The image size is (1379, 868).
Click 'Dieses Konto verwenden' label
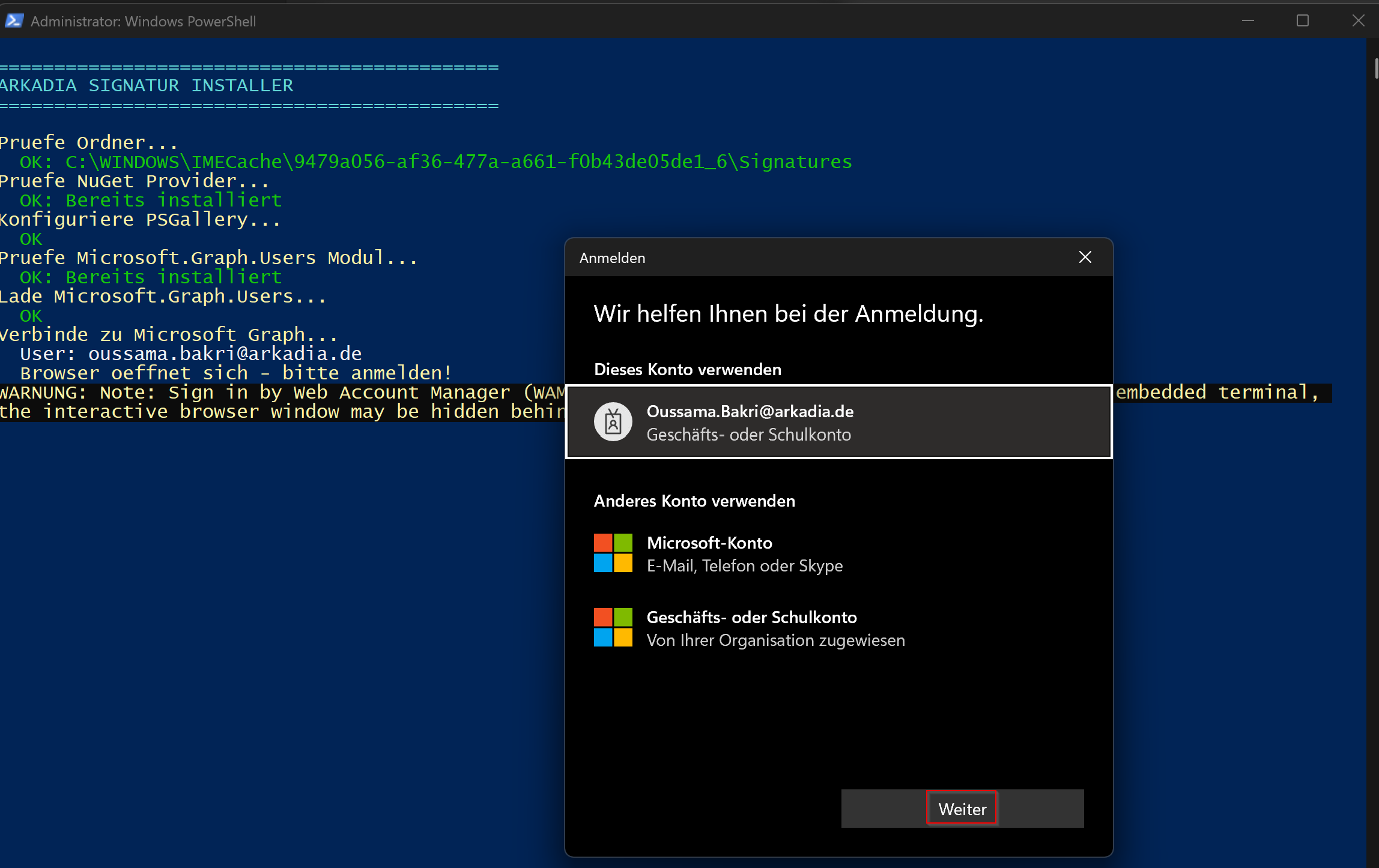click(x=688, y=369)
